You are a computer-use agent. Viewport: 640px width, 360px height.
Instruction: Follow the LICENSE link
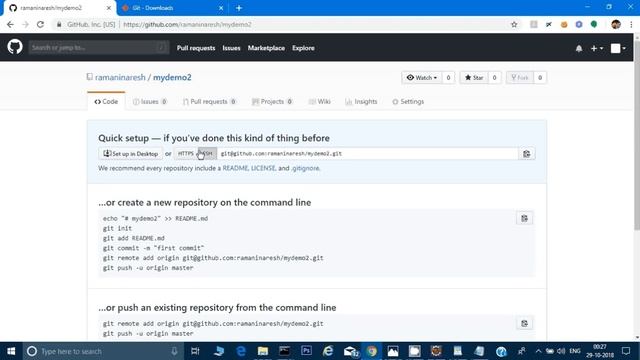tap(263, 168)
